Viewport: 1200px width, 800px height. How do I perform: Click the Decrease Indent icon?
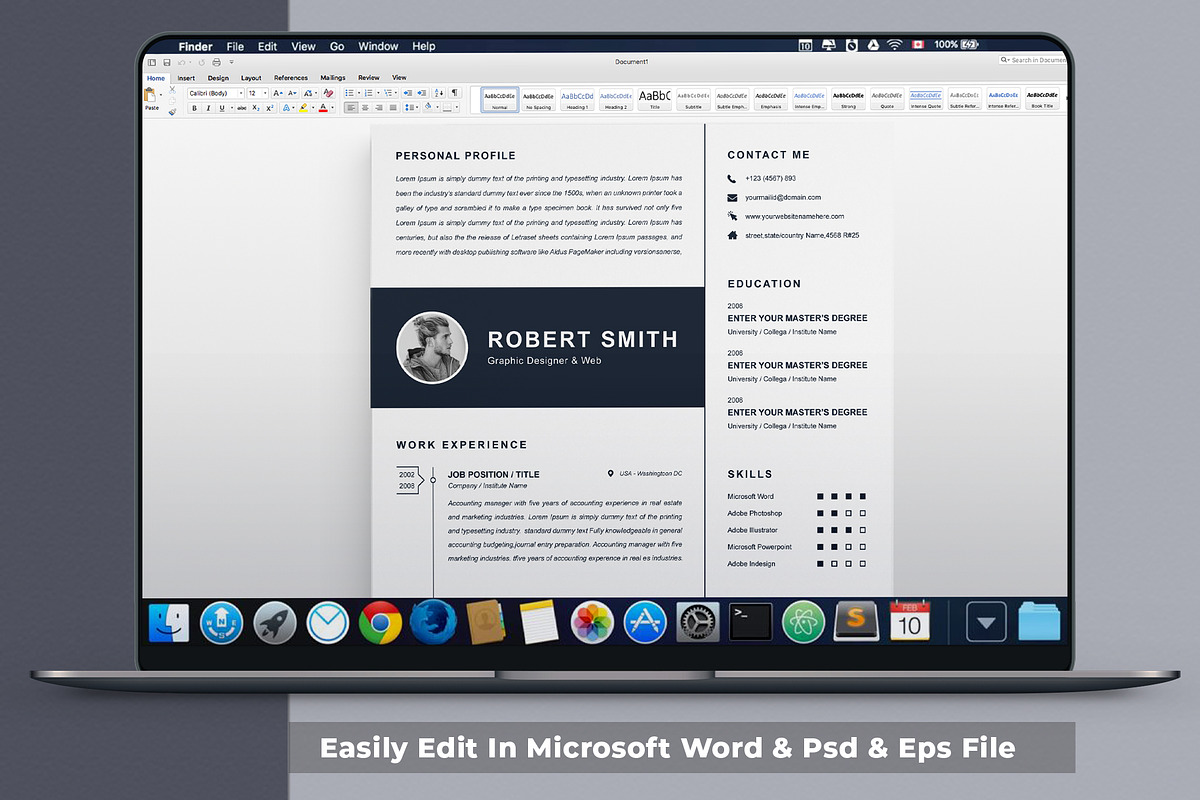[407, 93]
